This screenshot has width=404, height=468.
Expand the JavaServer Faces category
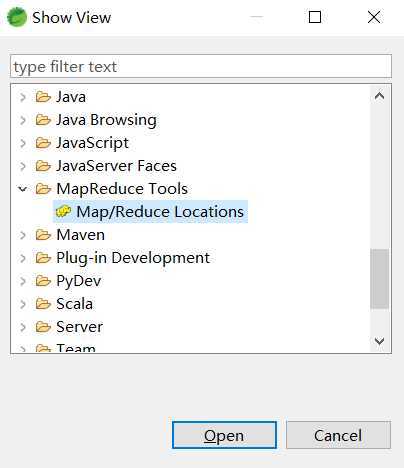[23, 166]
